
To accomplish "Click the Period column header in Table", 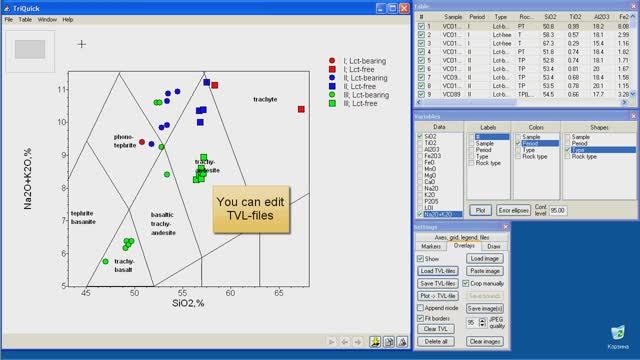I will tap(477, 17).
